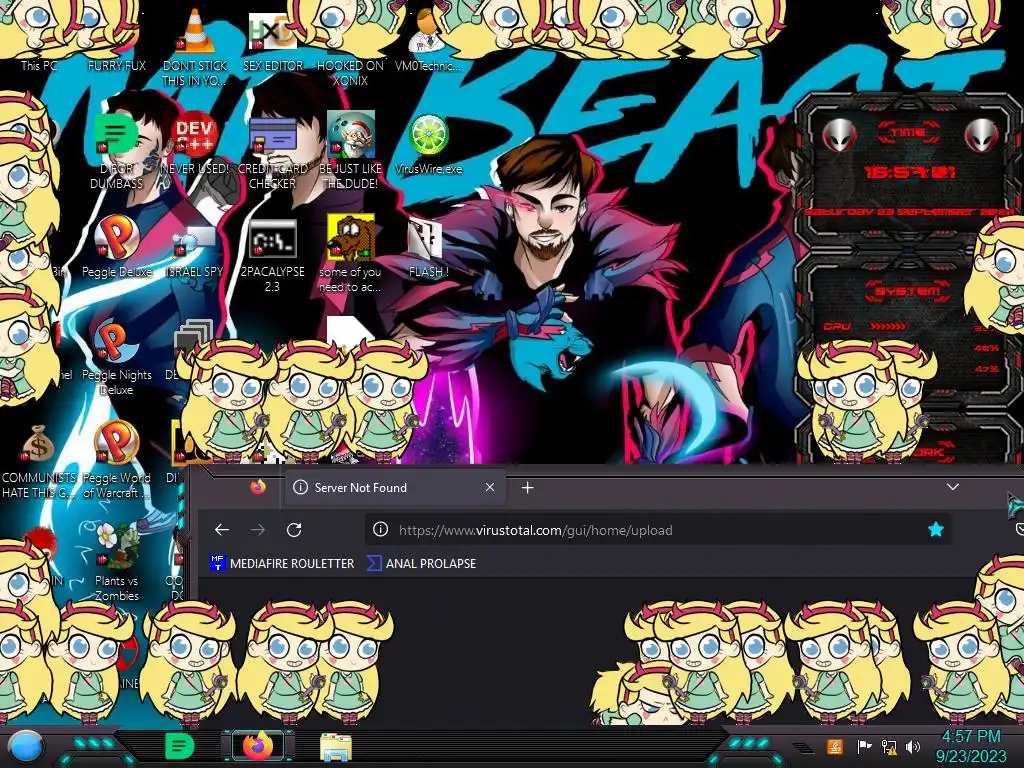Open the ISRAEL SPY desktop icon

195,251
